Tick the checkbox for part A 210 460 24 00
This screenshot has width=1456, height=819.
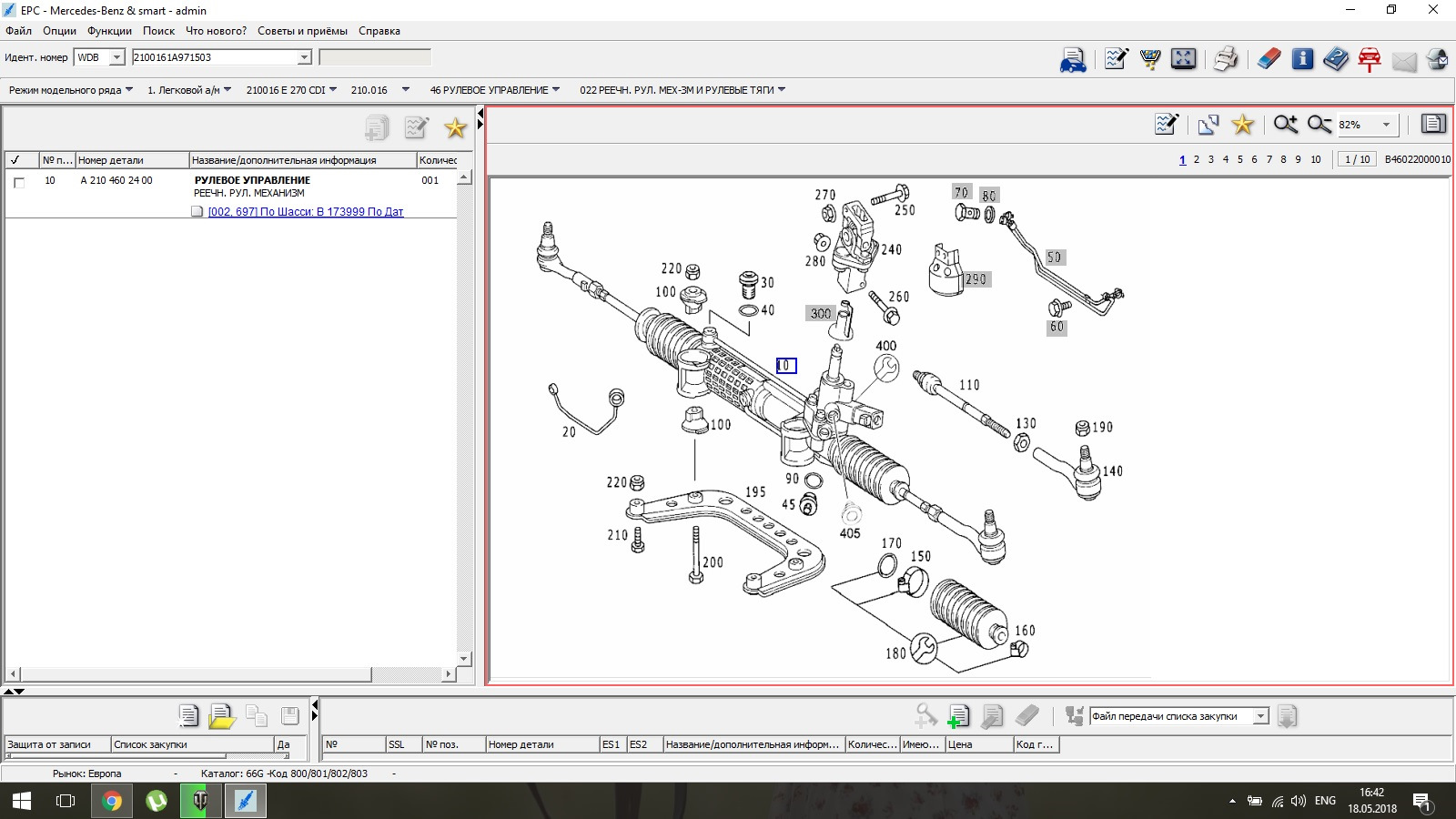pyautogui.click(x=19, y=182)
